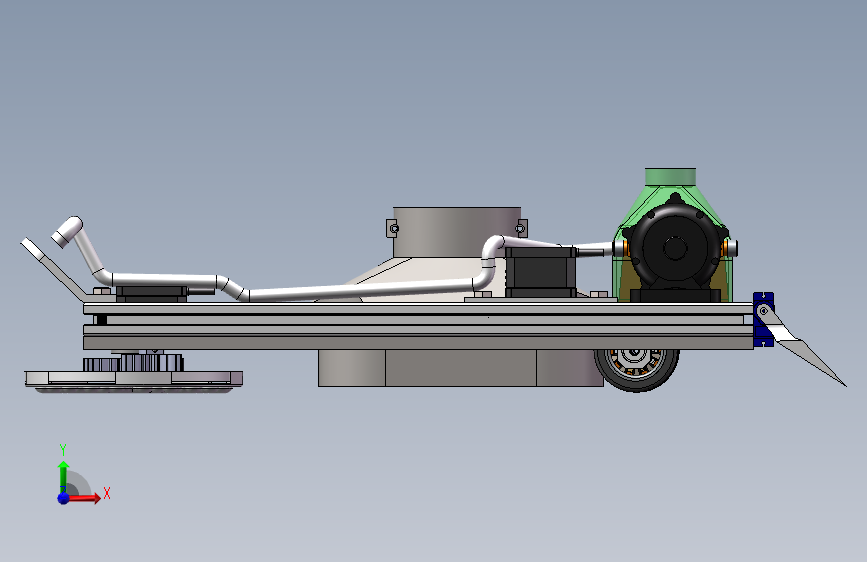Screen dimensions: 867x562
Task: Click the green Y axis arrow of the triad
Action: 64,477
